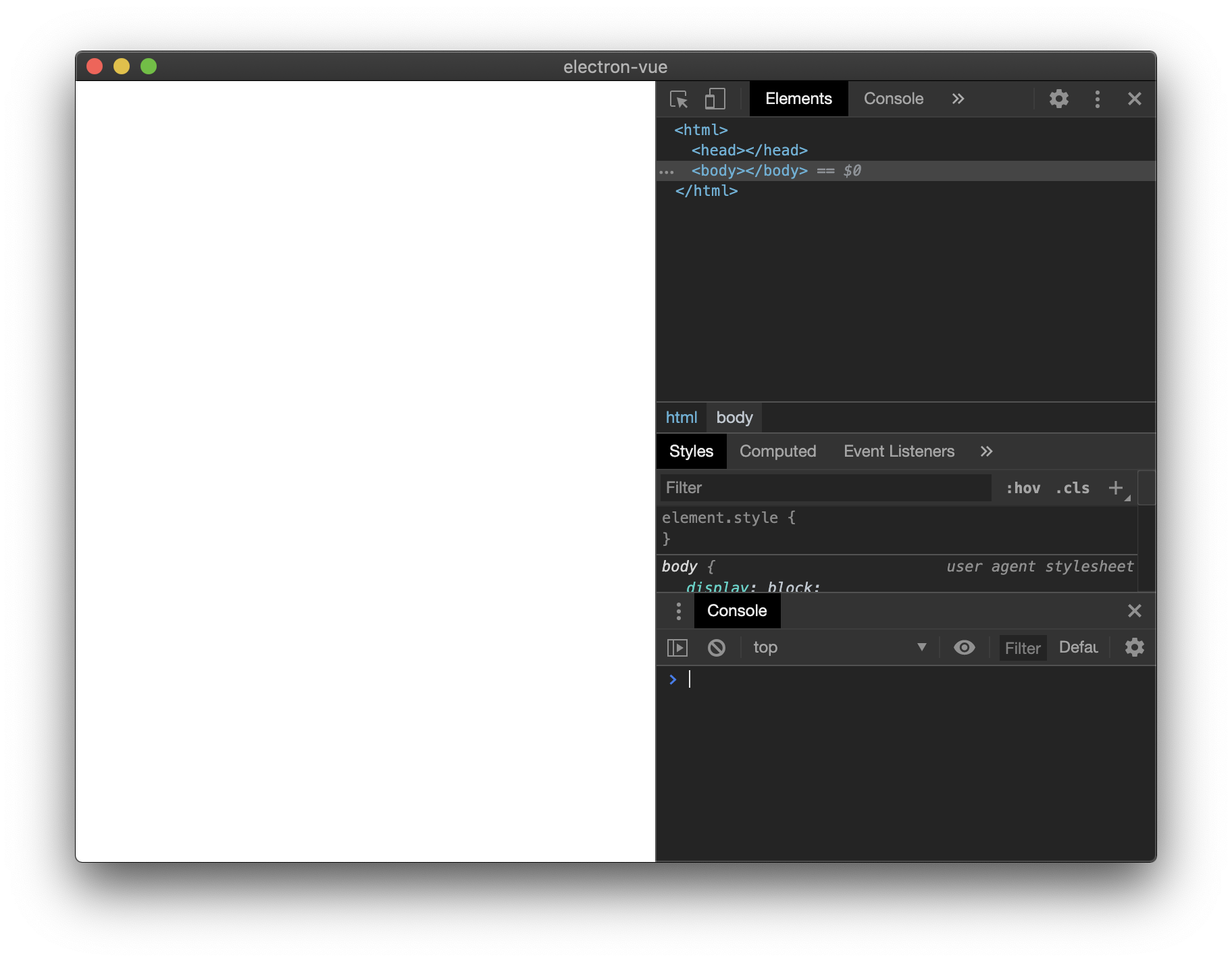
Task: Switch to the Elements tab
Action: 798,99
